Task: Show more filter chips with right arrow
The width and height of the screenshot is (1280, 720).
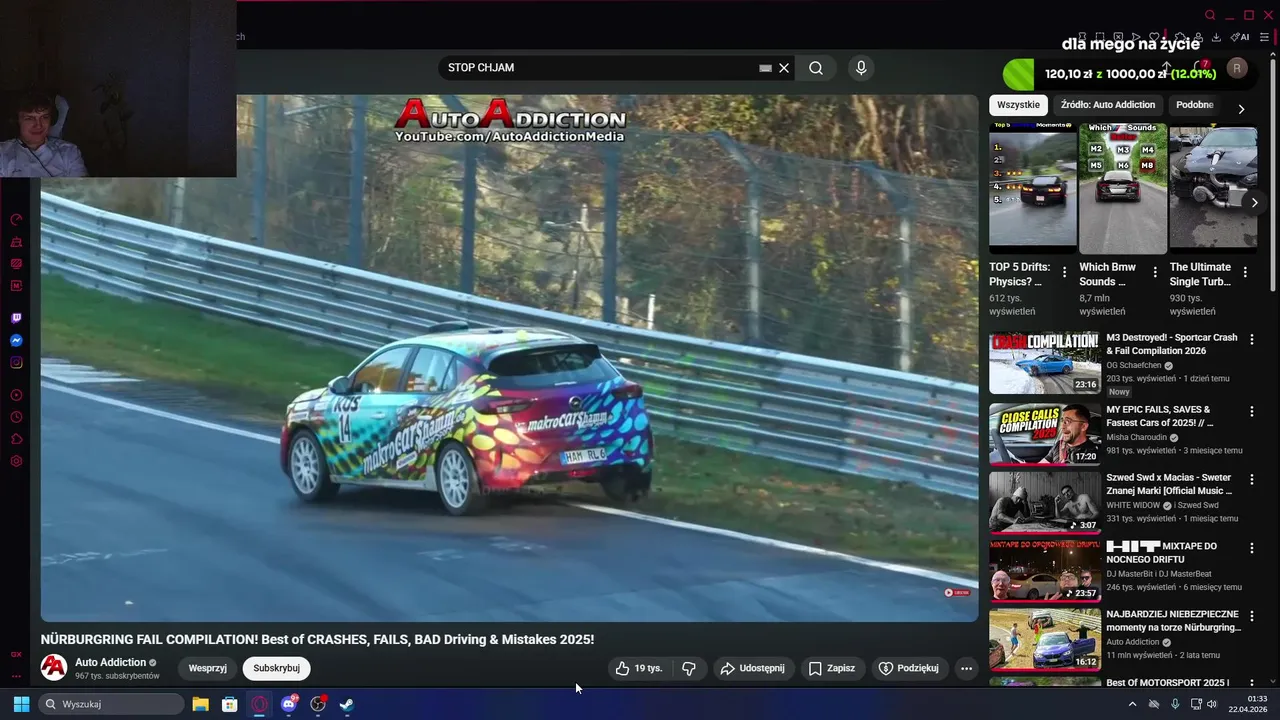Action: pos(1241,108)
